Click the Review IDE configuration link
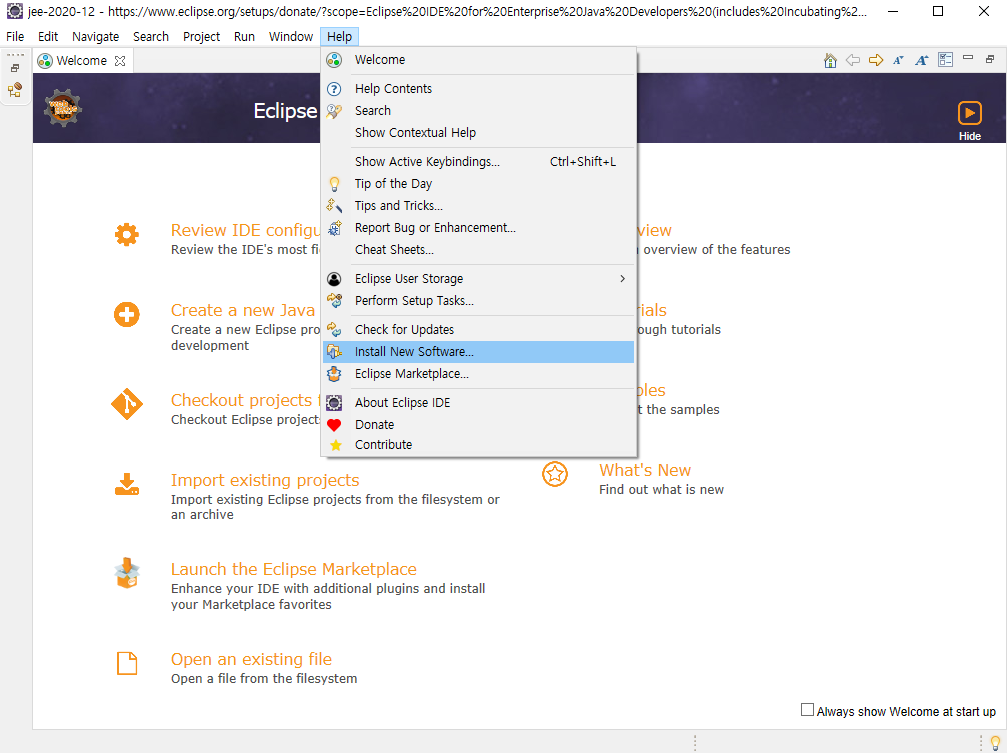The width and height of the screenshot is (1007, 753). coord(245,231)
